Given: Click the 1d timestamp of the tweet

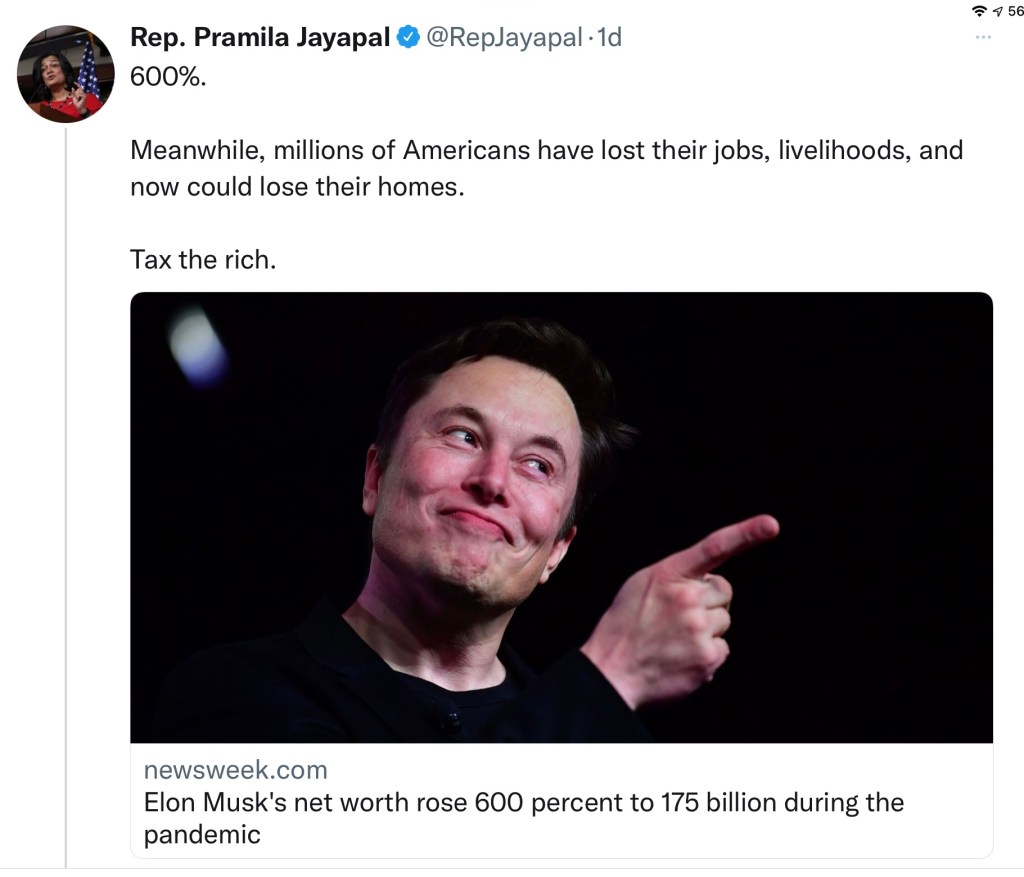Looking at the screenshot, I should coord(609,38).
